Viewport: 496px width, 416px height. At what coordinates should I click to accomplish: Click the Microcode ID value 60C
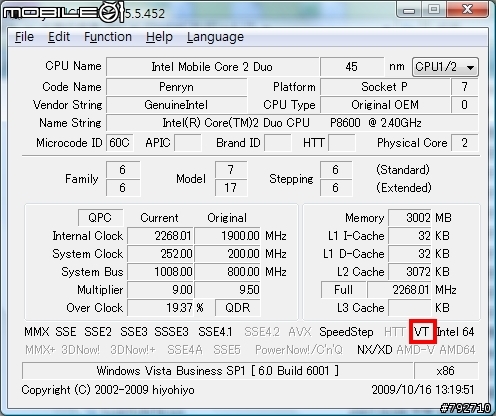click(120, 143)
